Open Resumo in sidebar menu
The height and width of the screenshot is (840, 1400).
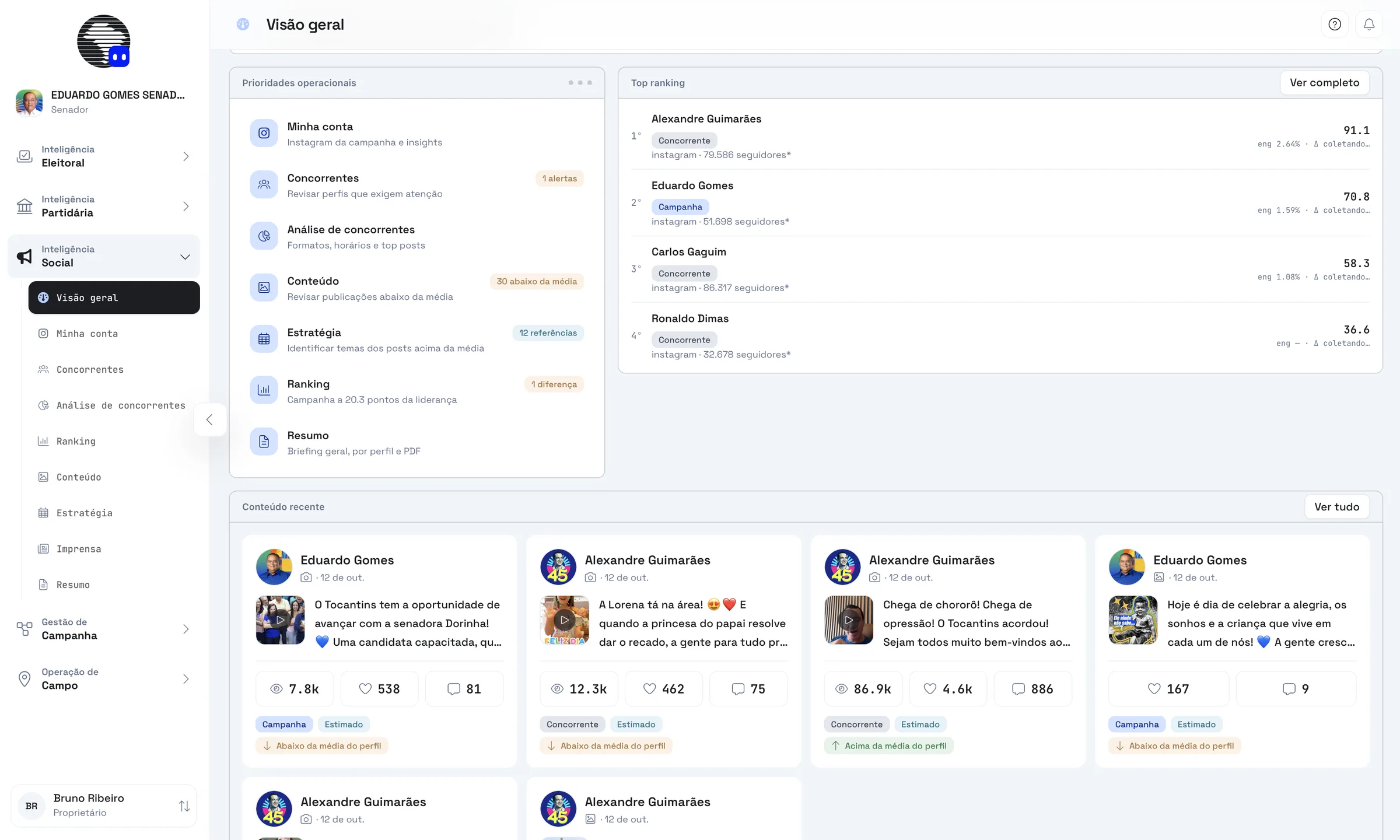114,585
